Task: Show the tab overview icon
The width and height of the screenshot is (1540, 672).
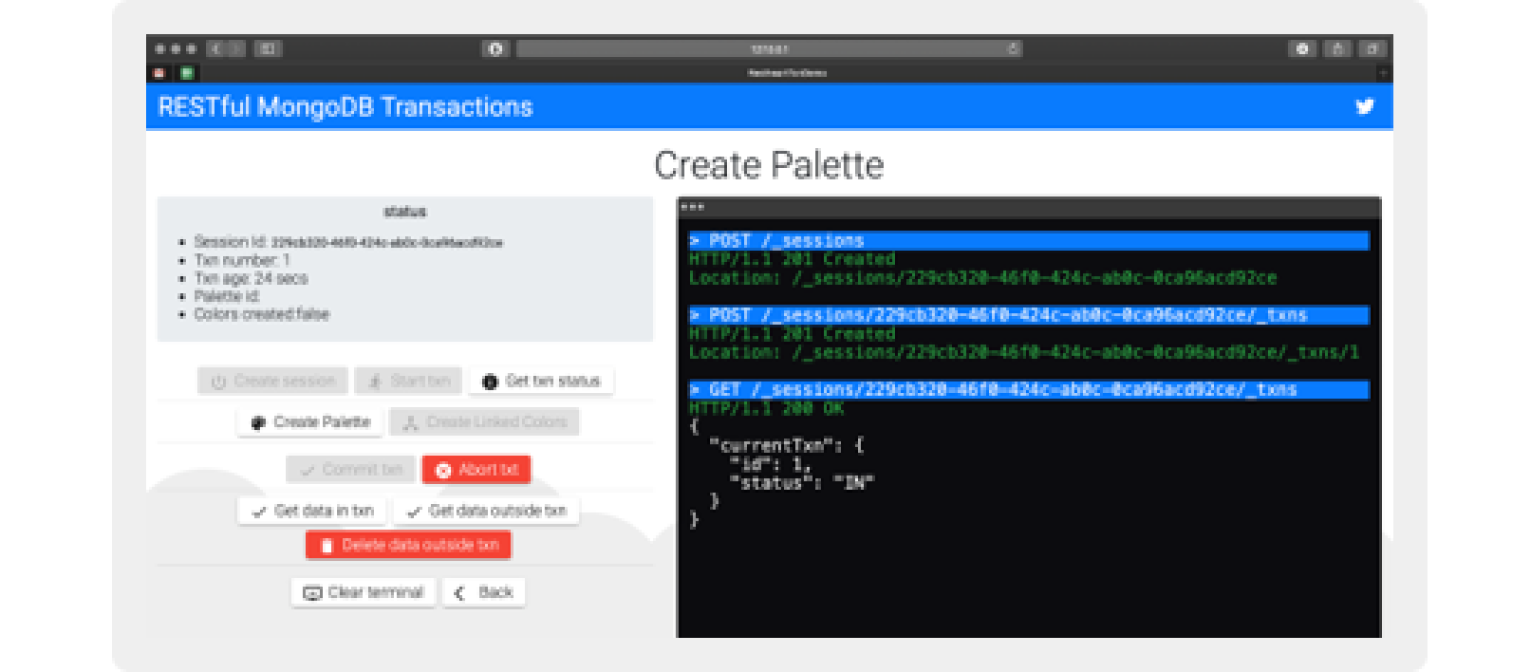Action: click(1373, 48)
